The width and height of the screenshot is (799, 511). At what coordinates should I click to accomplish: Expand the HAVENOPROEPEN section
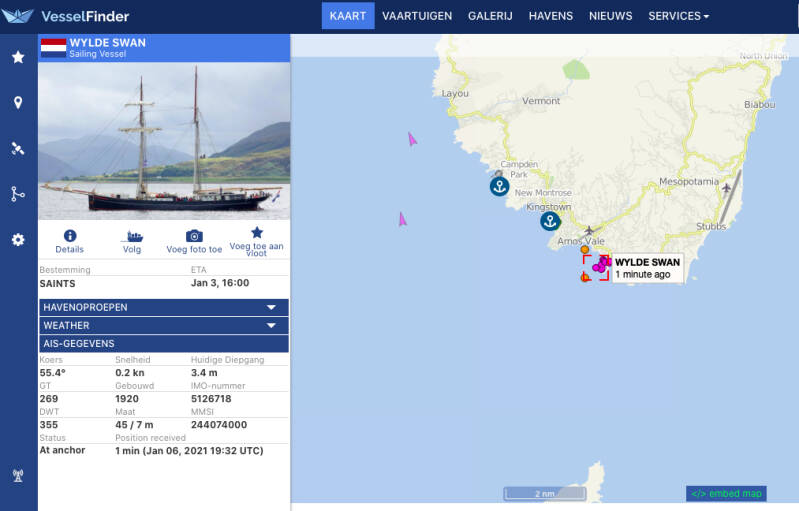[x=164, y=307]
